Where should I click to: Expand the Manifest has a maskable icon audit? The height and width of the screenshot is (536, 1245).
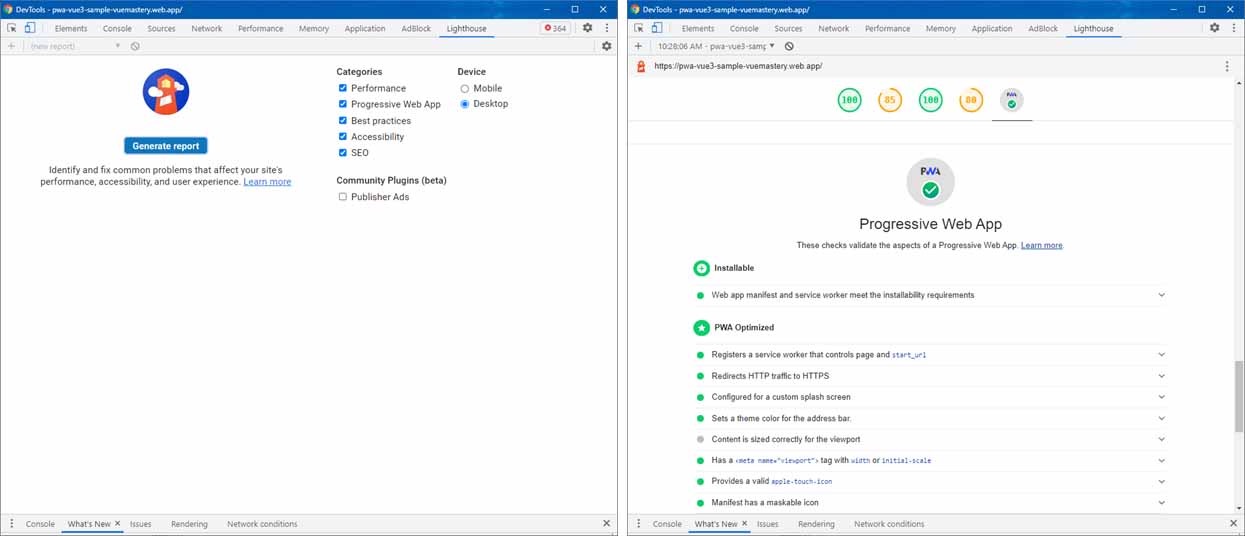click(1161, 503)
